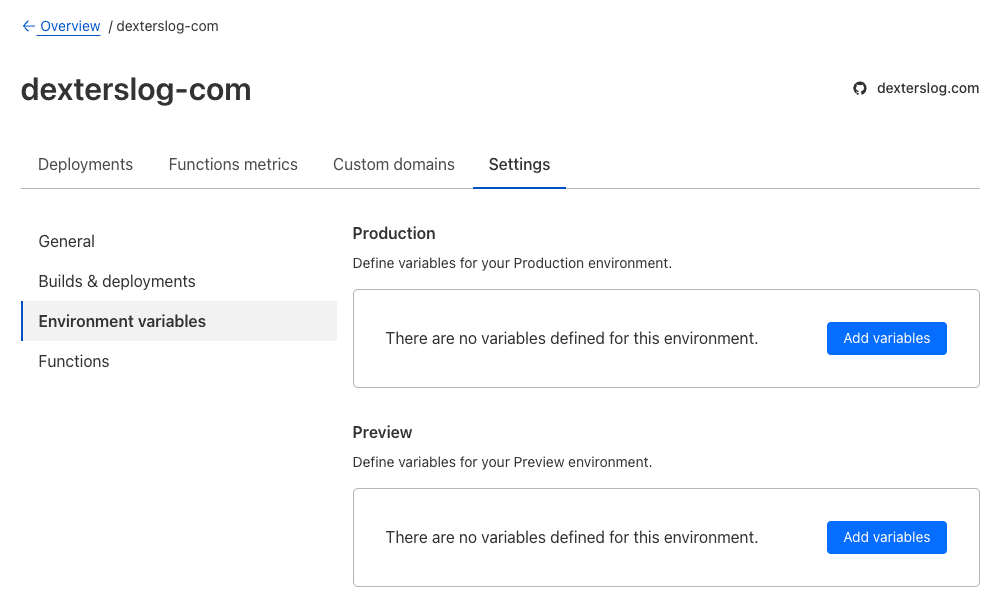
Task: Click the Production empty variables message
Action: (x=572, y=338)
